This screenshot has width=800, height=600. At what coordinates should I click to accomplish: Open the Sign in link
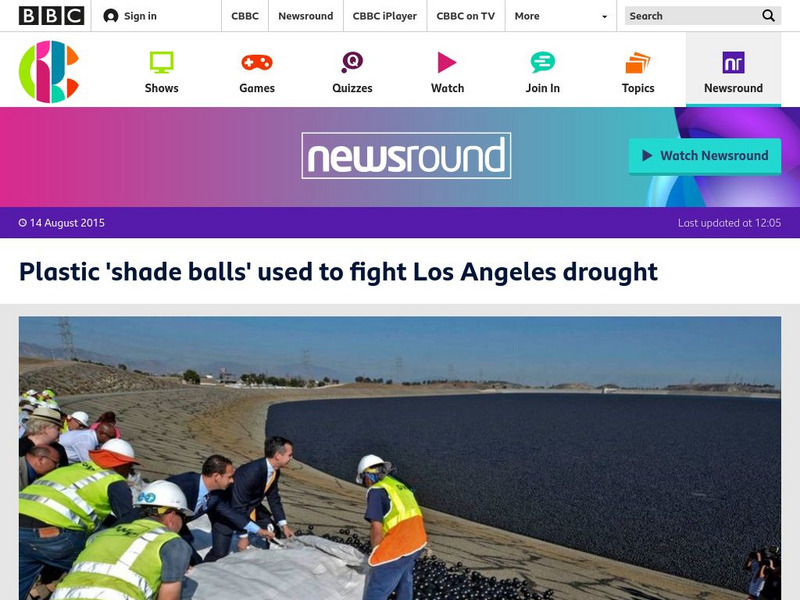(x=140, y=16)
